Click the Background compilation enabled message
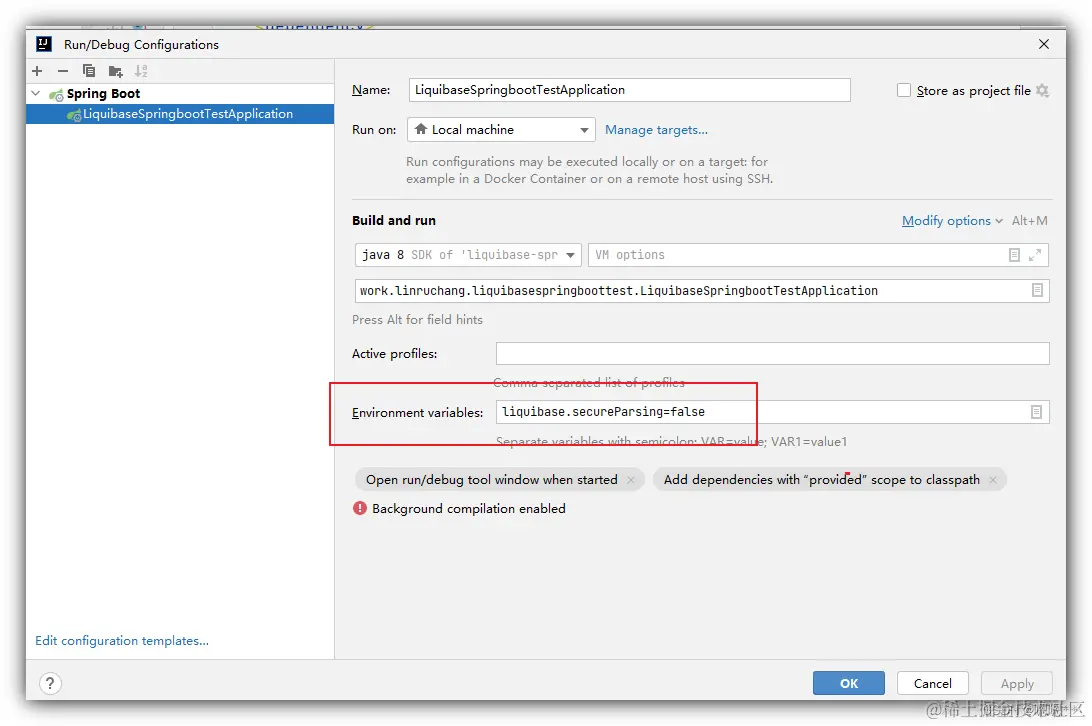The width and height of the screenshot is (1092, 726). pos(469,509)
